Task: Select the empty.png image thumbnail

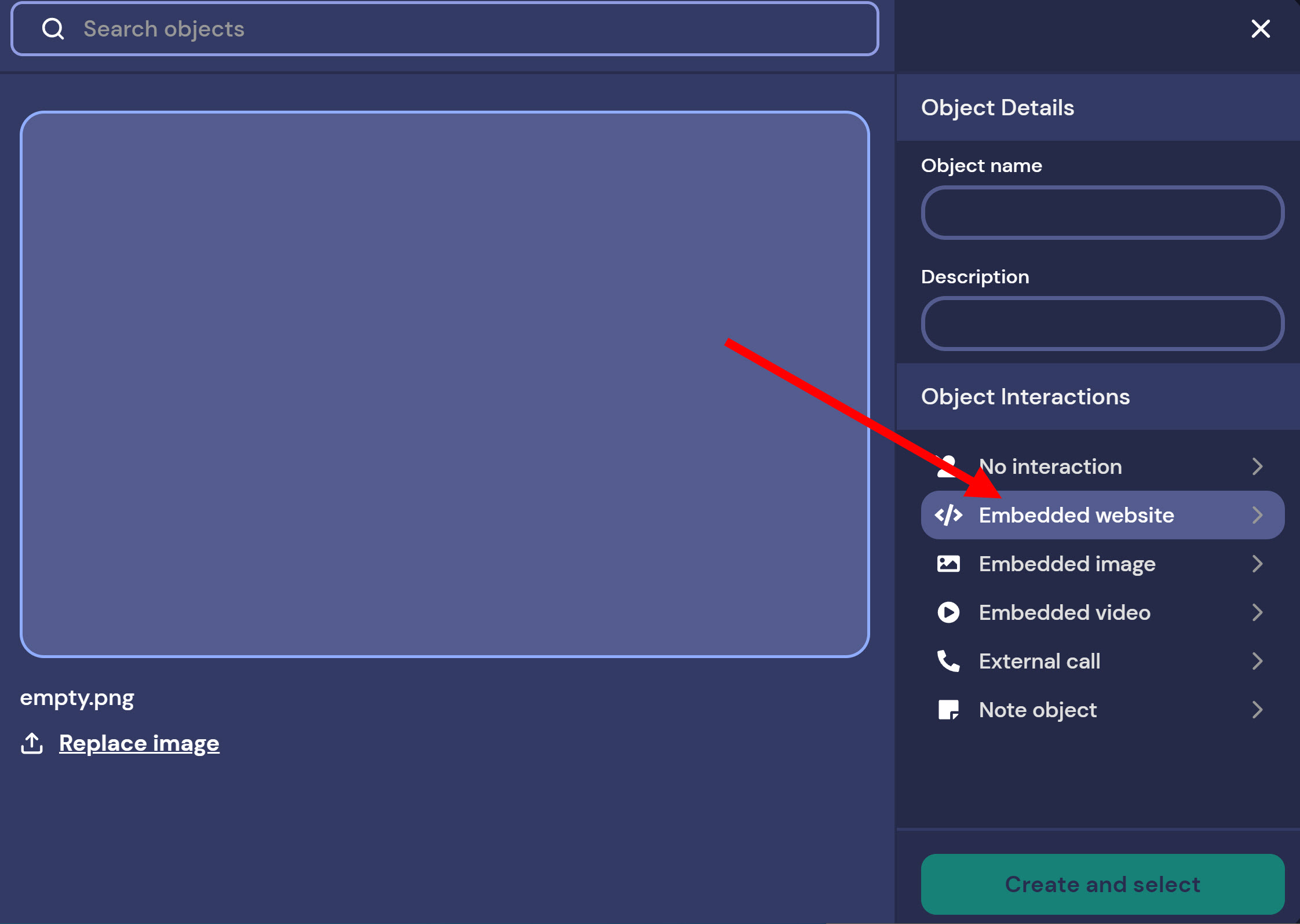Action: pyautogui.click(x=444, y=384)
